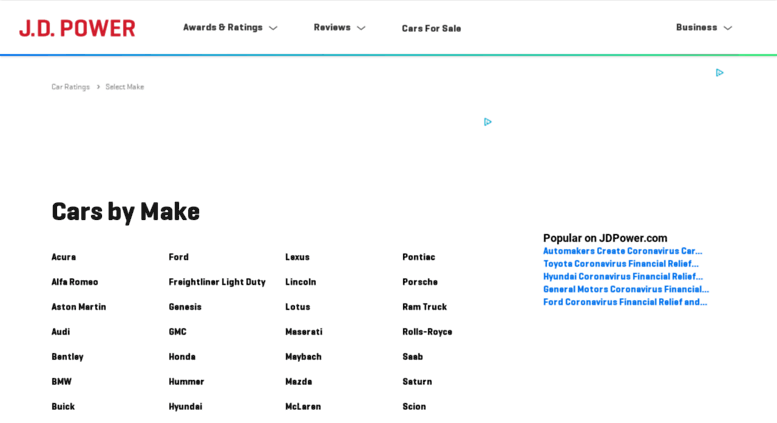Go to Cars For Sale
The height and width of the screenshot is (423, 777).
(431, 28)
